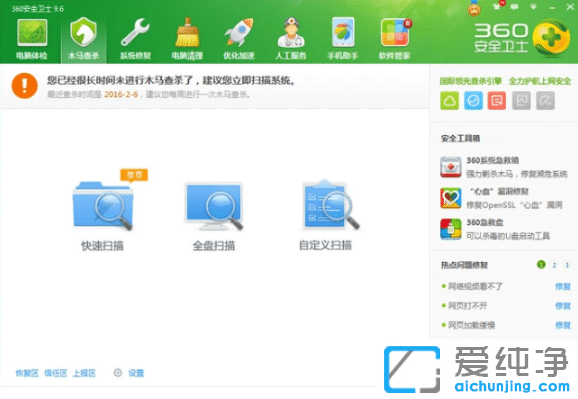
Task: Open the 电脑体检 checkup icon
Action: 32,39
